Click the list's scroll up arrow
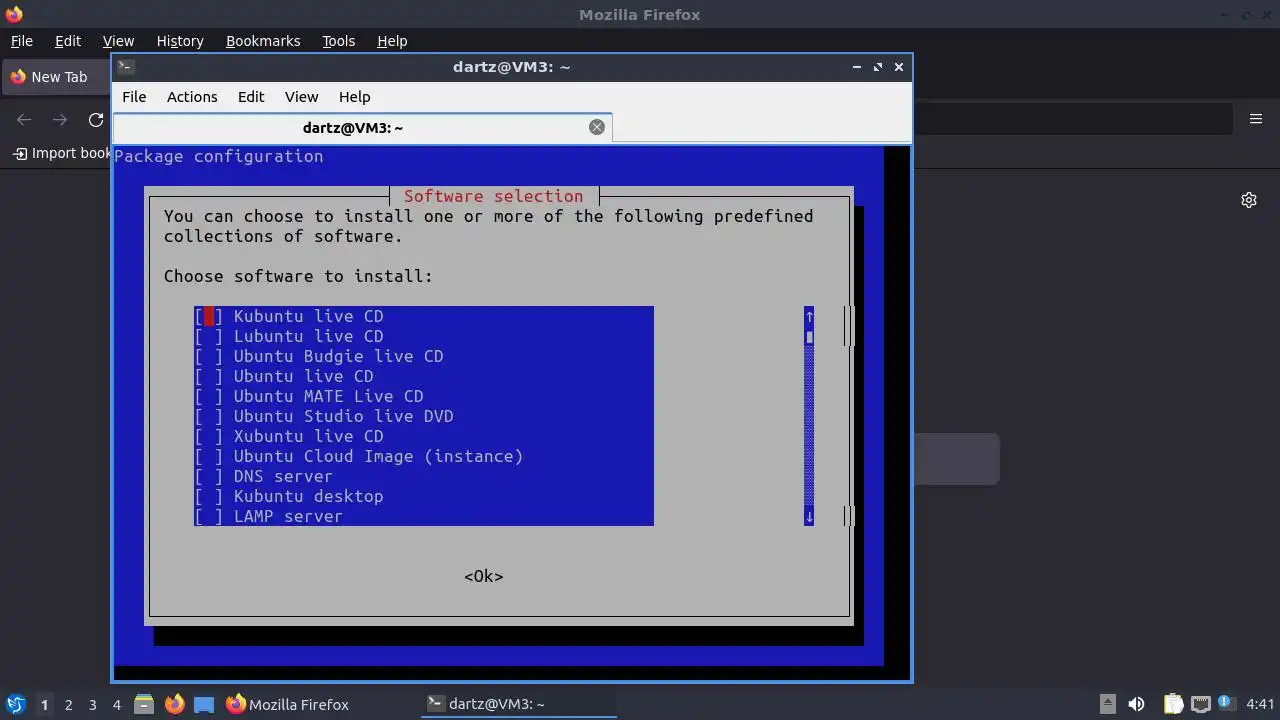 tap(809, 316)
